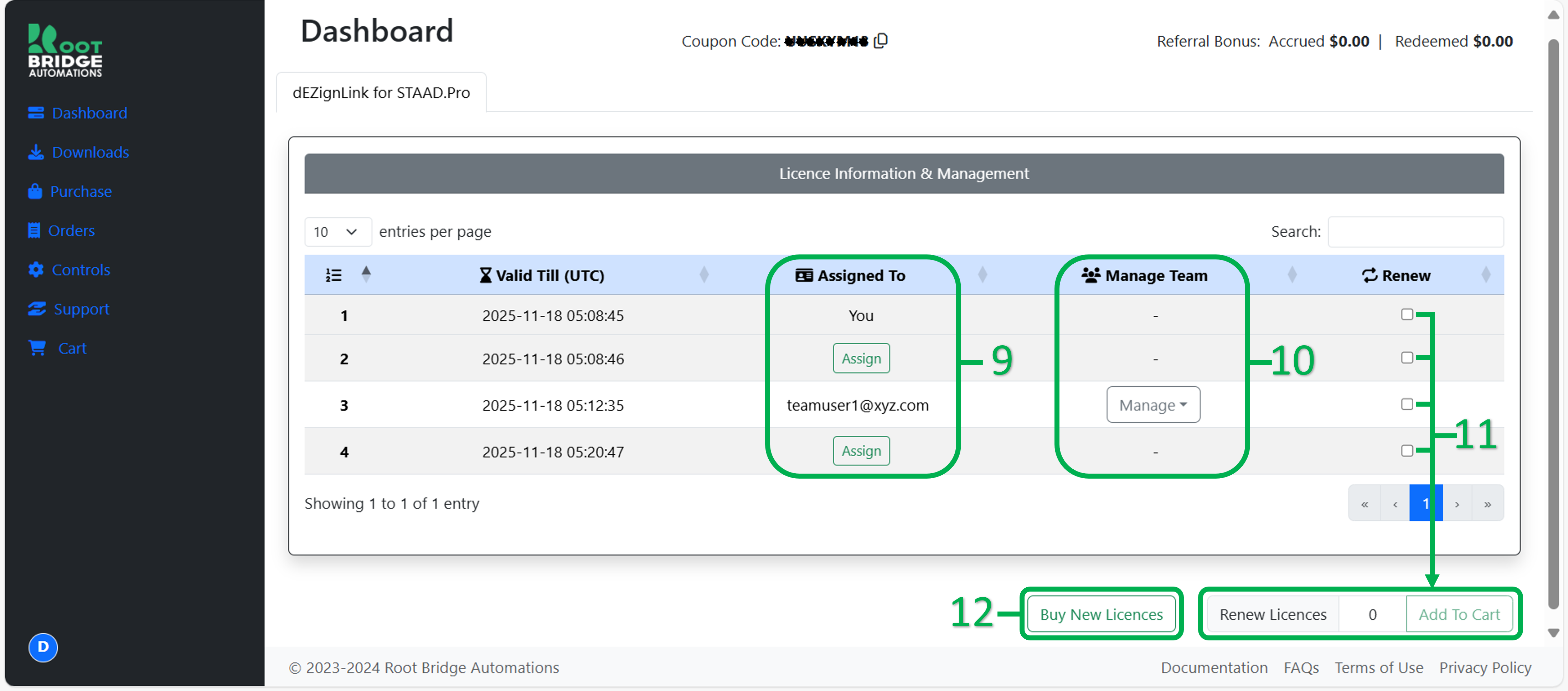Copy the coupon code with copy icon
This screenshot has height=691, width=1568.
(x=881, y=41)
